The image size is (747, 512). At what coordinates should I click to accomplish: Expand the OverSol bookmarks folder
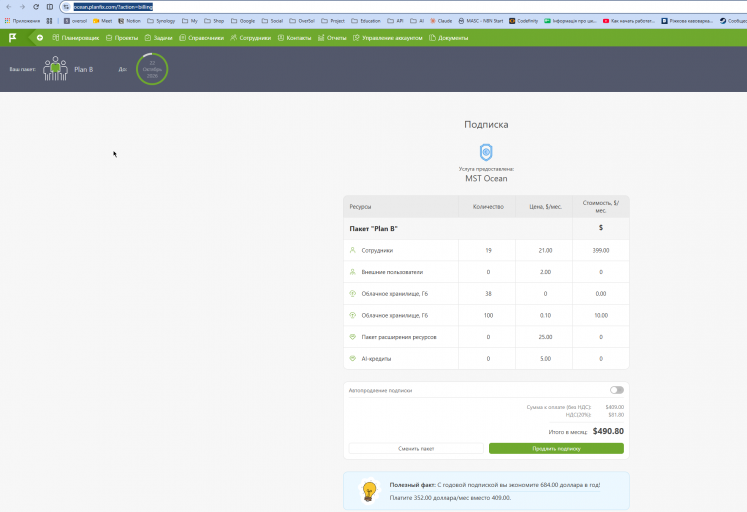pos(302,21)
